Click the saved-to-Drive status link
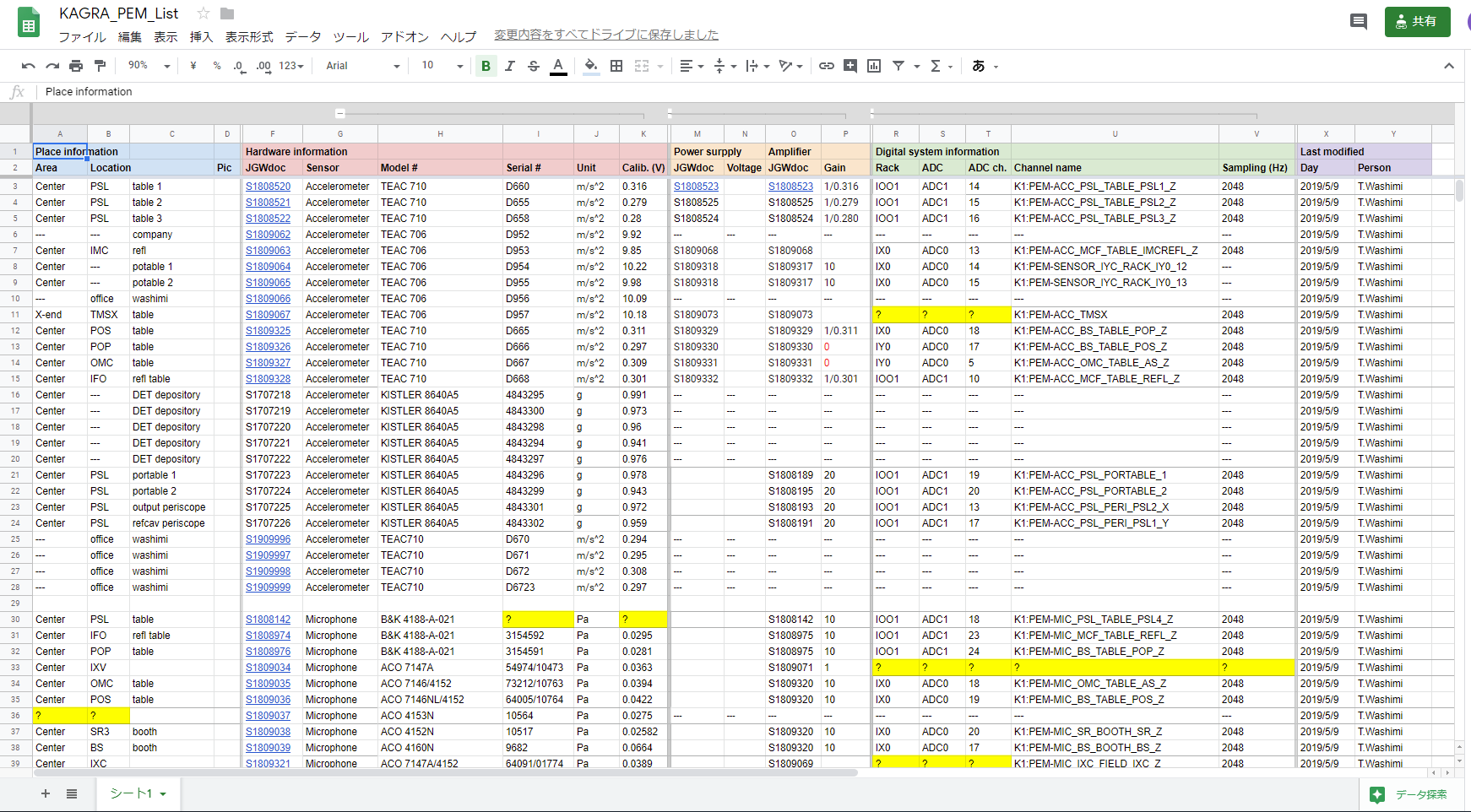This screenshot has width=1471, height=812. [x=606, y=35]
